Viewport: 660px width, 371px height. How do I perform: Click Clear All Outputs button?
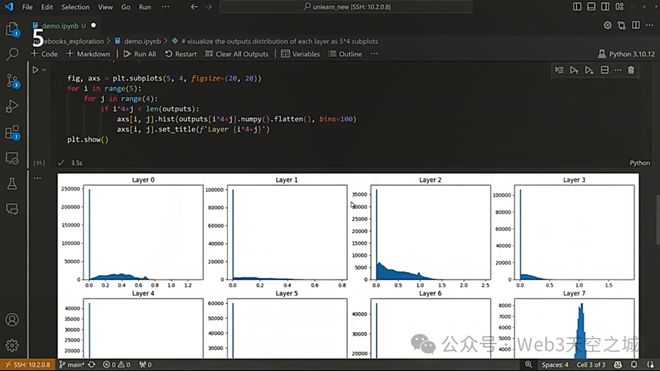click(237, 54)
